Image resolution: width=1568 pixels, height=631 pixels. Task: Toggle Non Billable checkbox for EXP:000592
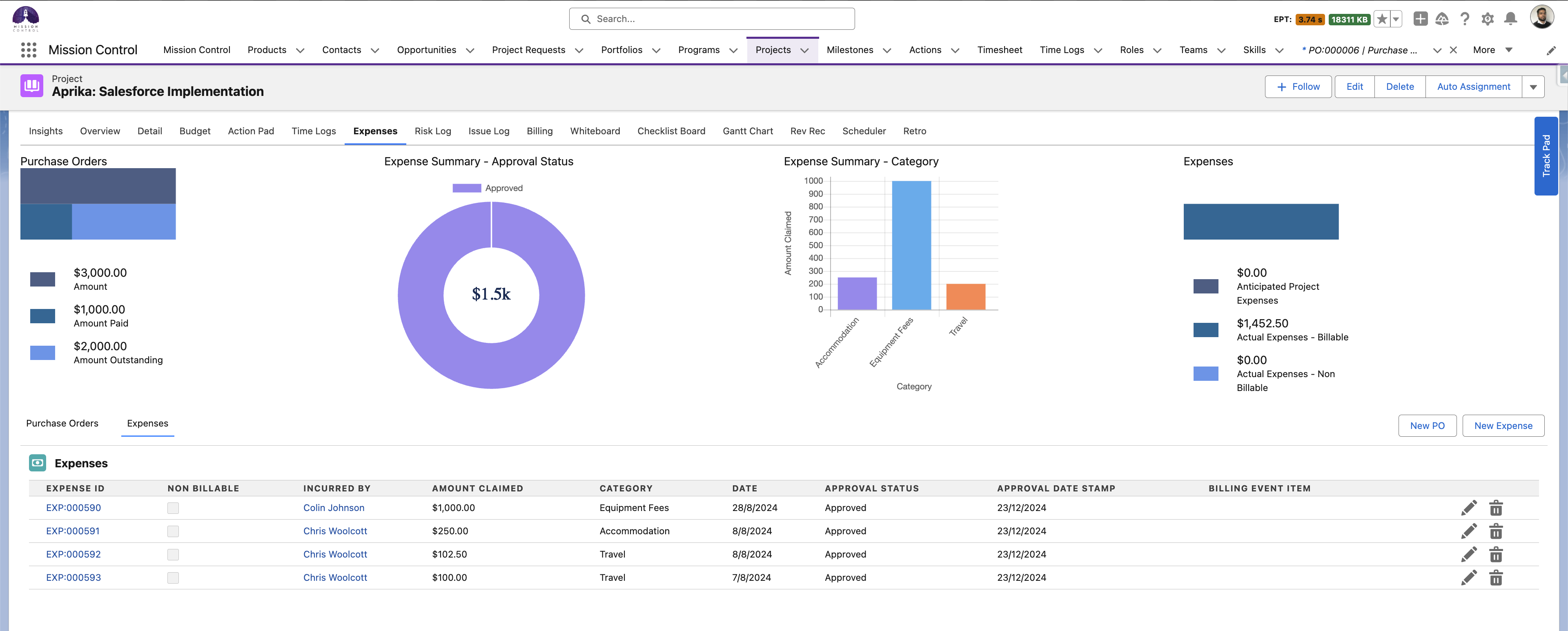coord(173,554)
